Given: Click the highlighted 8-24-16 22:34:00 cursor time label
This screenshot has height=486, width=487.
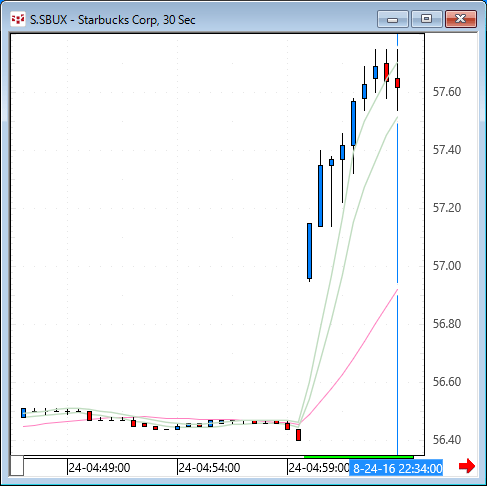Looking at the screenshot, I should [396, 468].
